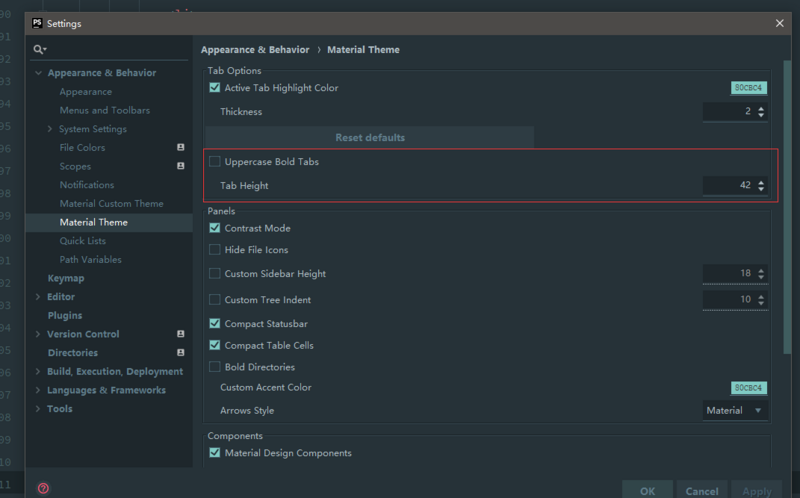This screenshot has width=800, height=498.
Task: Click the search magnifier icon in settings
Action: tap(38, 49)
